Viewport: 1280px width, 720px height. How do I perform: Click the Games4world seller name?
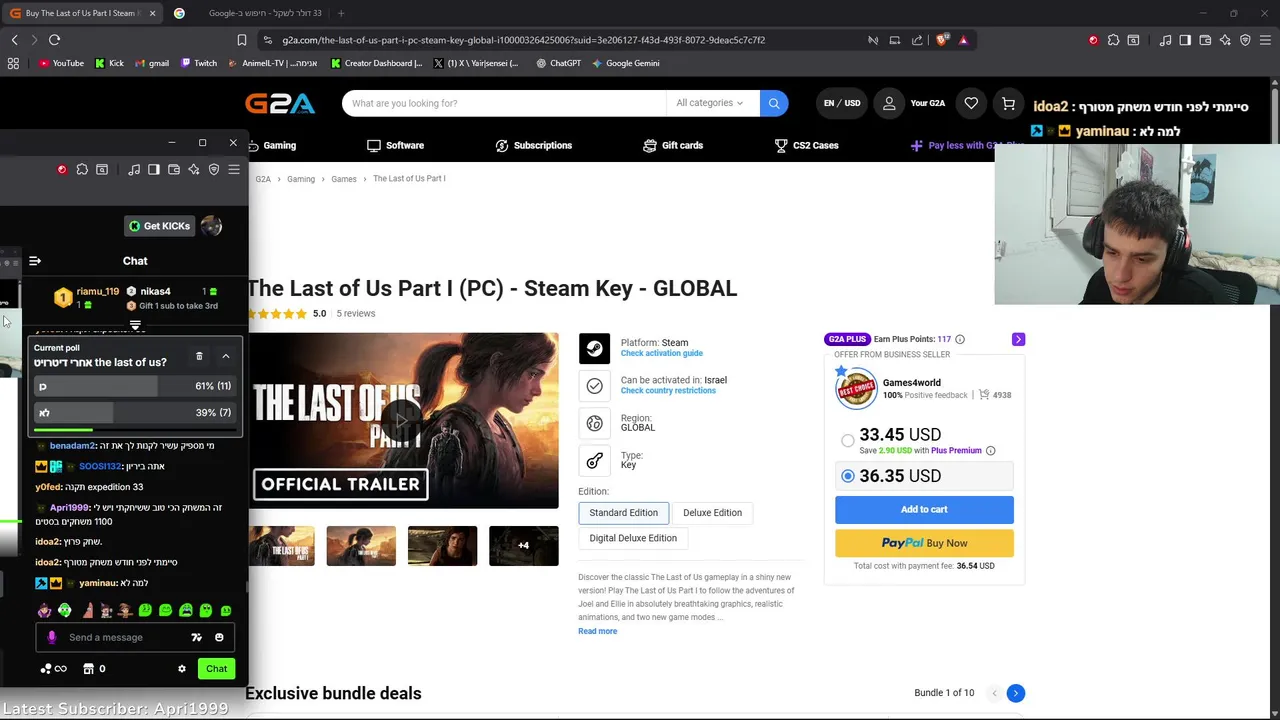pyautogui.click(x=911, y=382)
